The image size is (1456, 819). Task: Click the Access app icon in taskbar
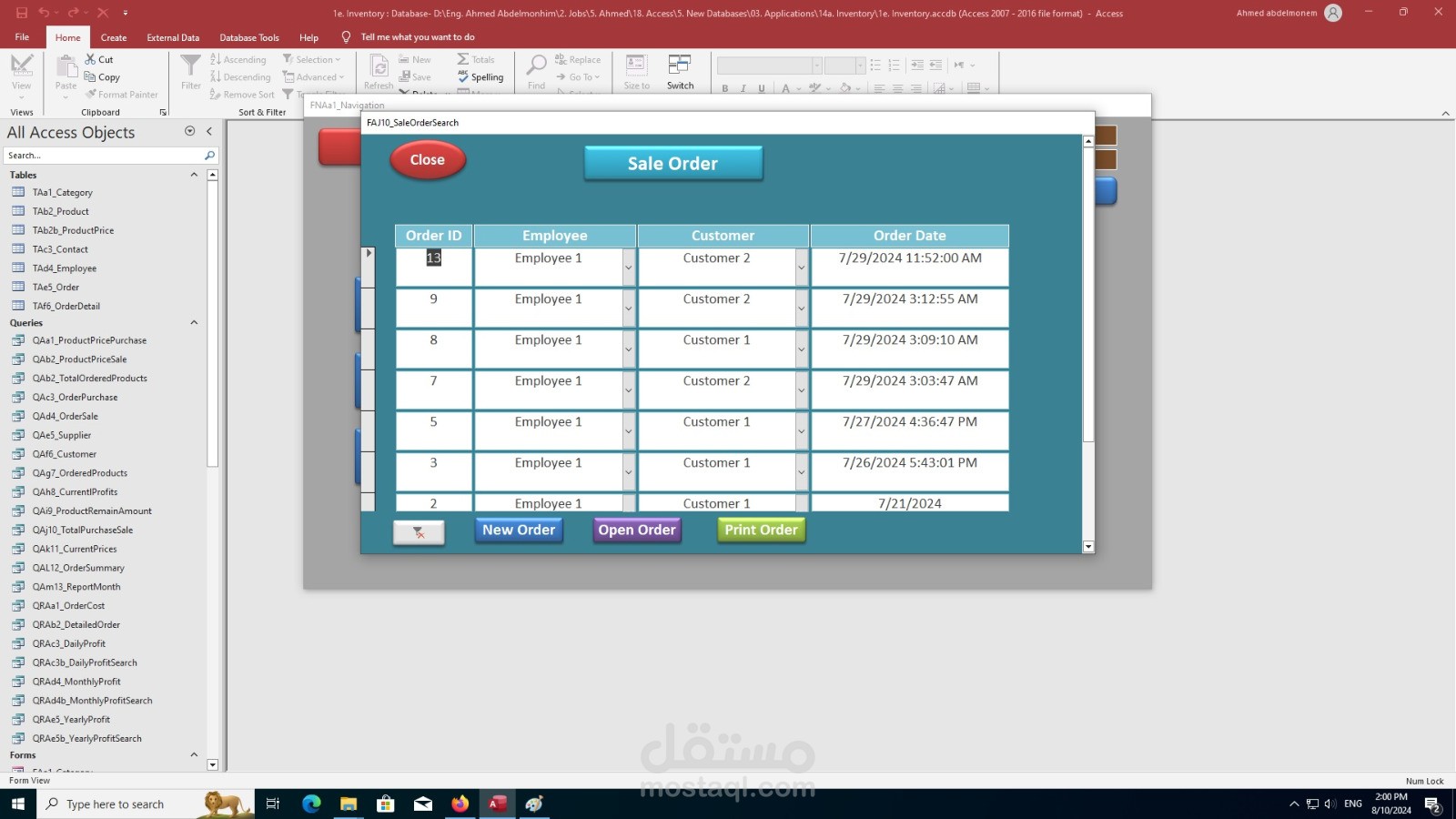tap(498, 804)
